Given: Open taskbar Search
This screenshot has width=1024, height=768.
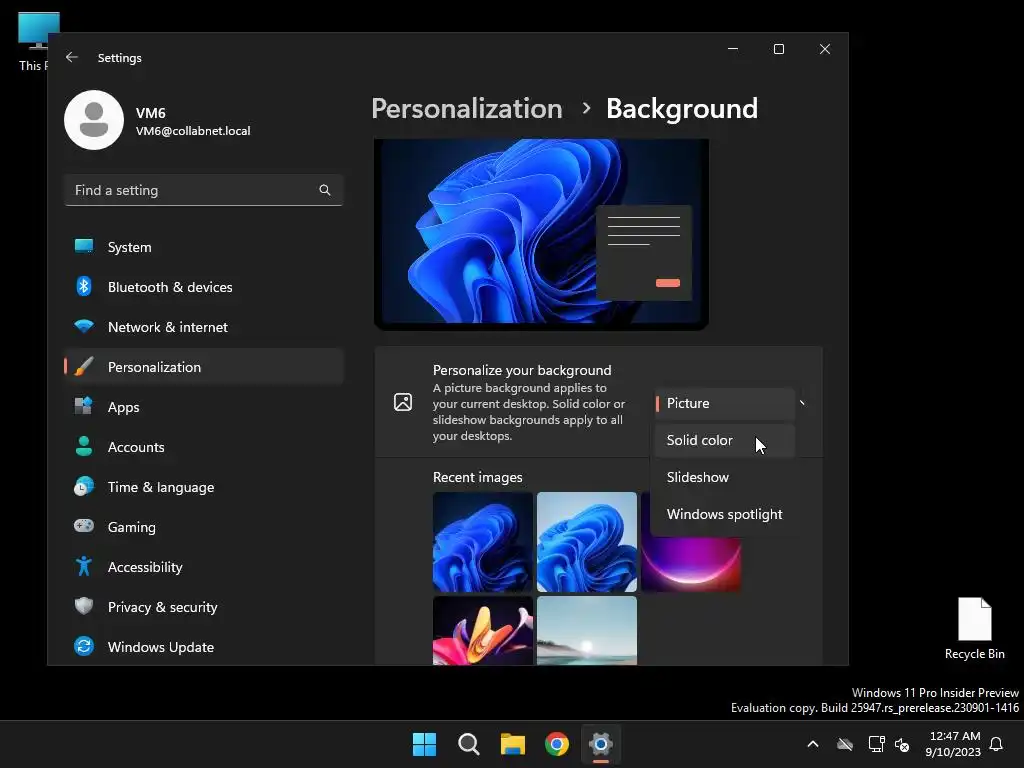Looking at the screenshot, I should (x=469, y=744).
